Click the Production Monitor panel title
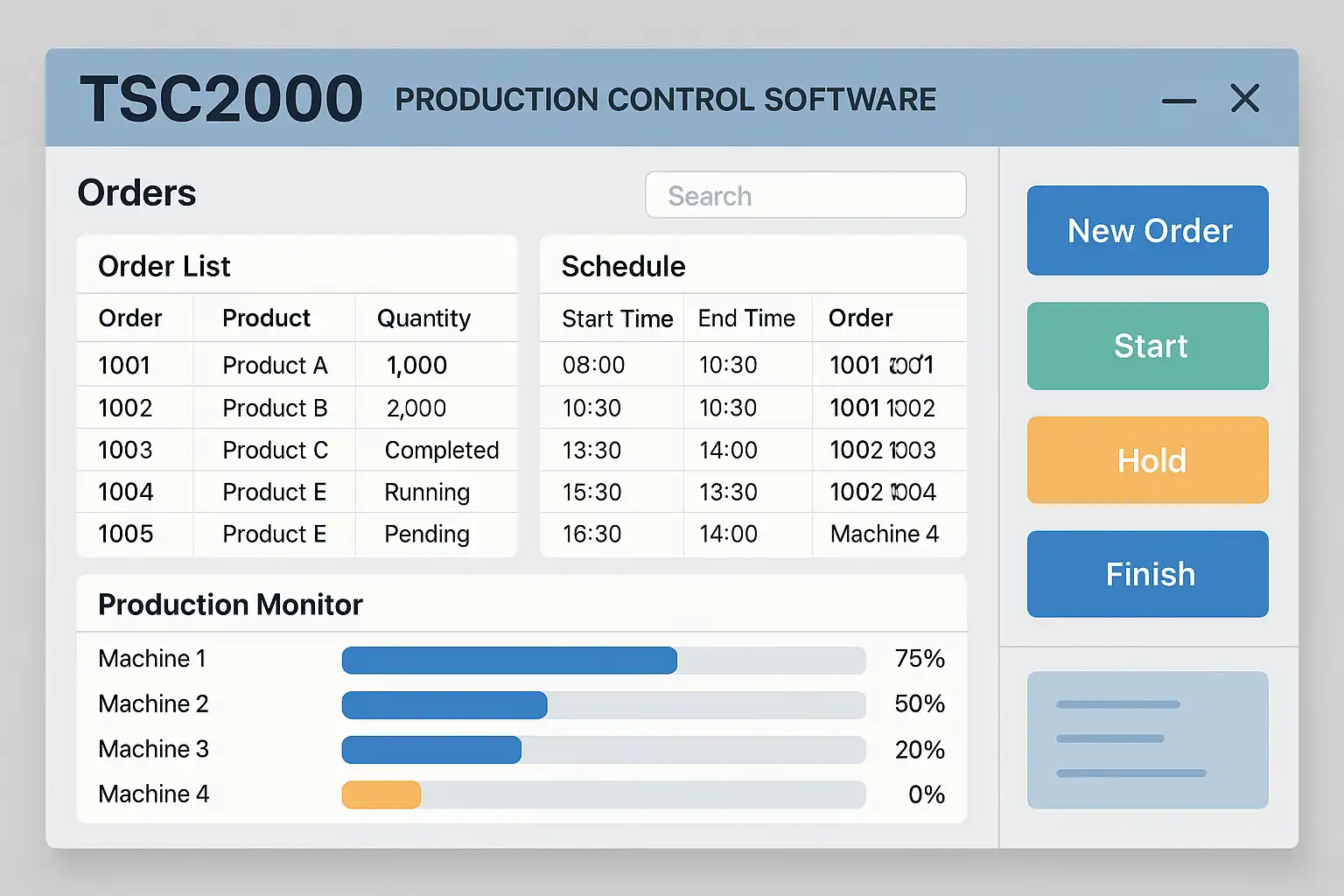The height and width of the screenshot is (896, 1344). (230, 605)
